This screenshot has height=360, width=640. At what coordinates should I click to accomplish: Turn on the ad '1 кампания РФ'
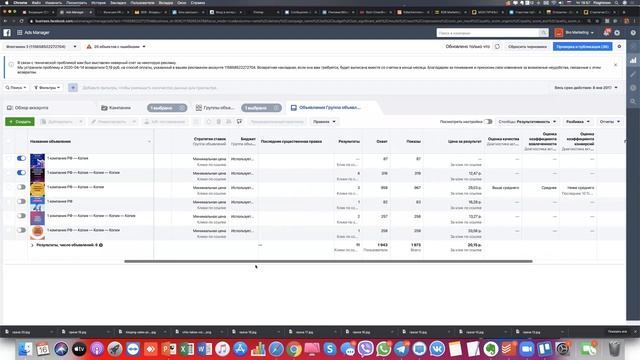21,201
